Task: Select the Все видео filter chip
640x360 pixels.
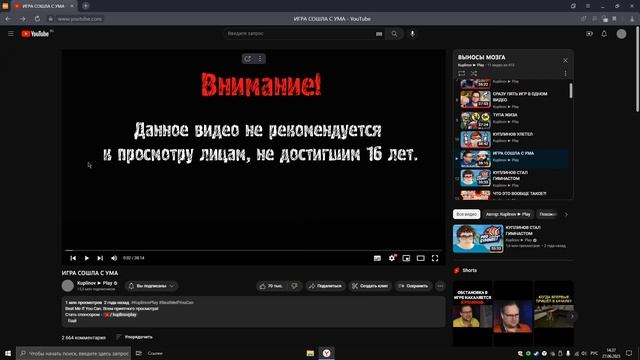Action: (467, 214)
